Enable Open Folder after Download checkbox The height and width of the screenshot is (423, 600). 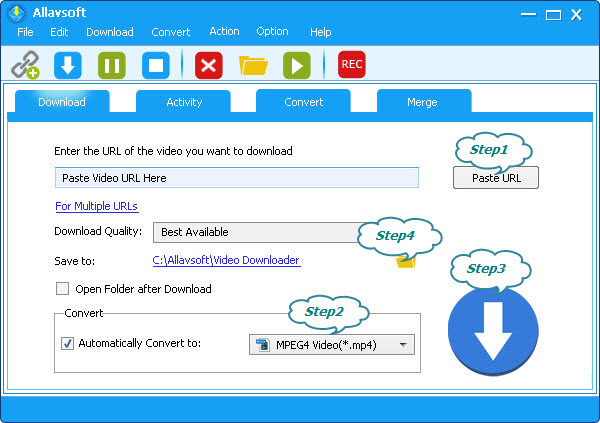point(62,289)
